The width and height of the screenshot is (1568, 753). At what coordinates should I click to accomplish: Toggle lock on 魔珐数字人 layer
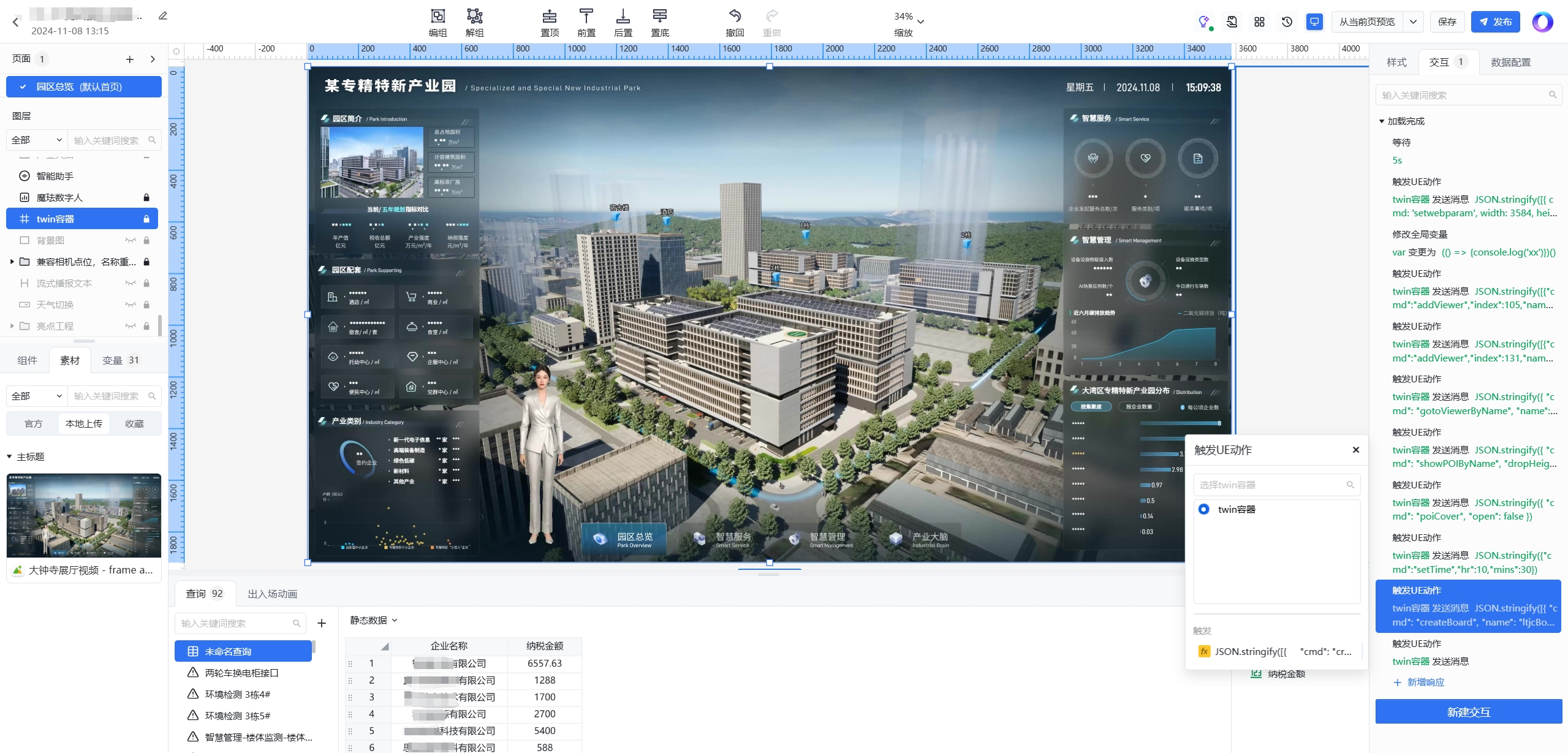(146, 198)
